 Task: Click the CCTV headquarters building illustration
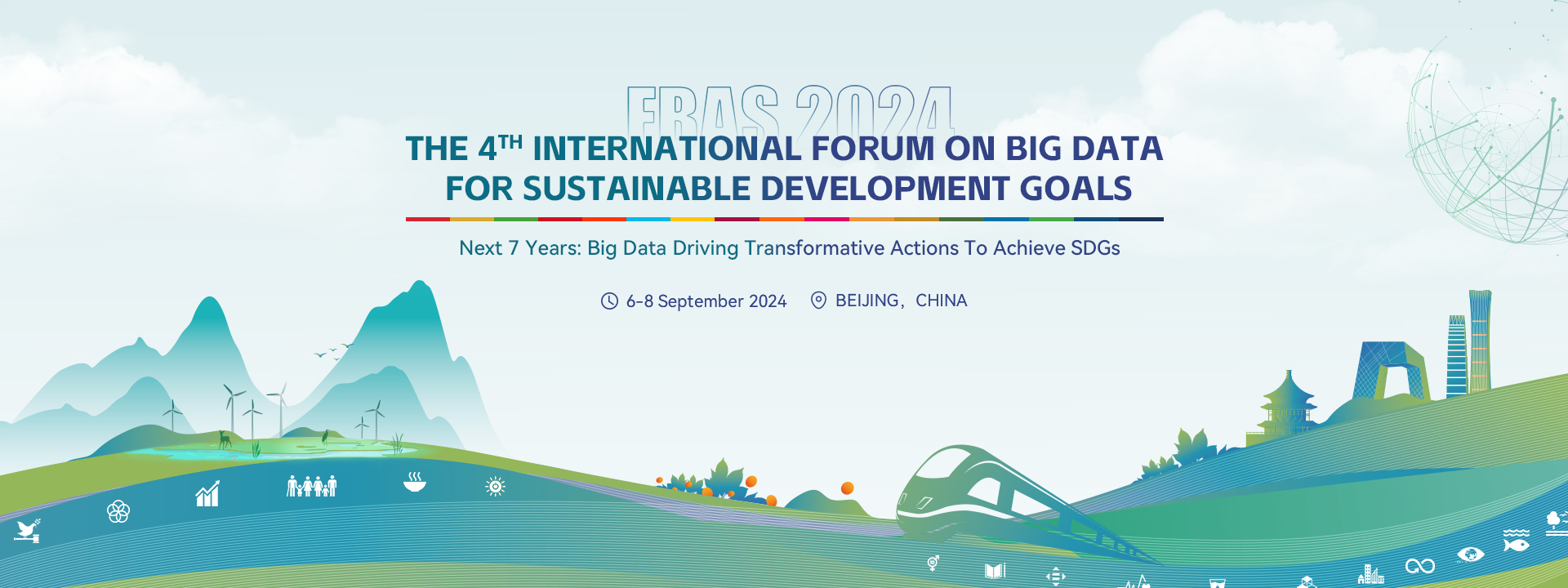1391,371
